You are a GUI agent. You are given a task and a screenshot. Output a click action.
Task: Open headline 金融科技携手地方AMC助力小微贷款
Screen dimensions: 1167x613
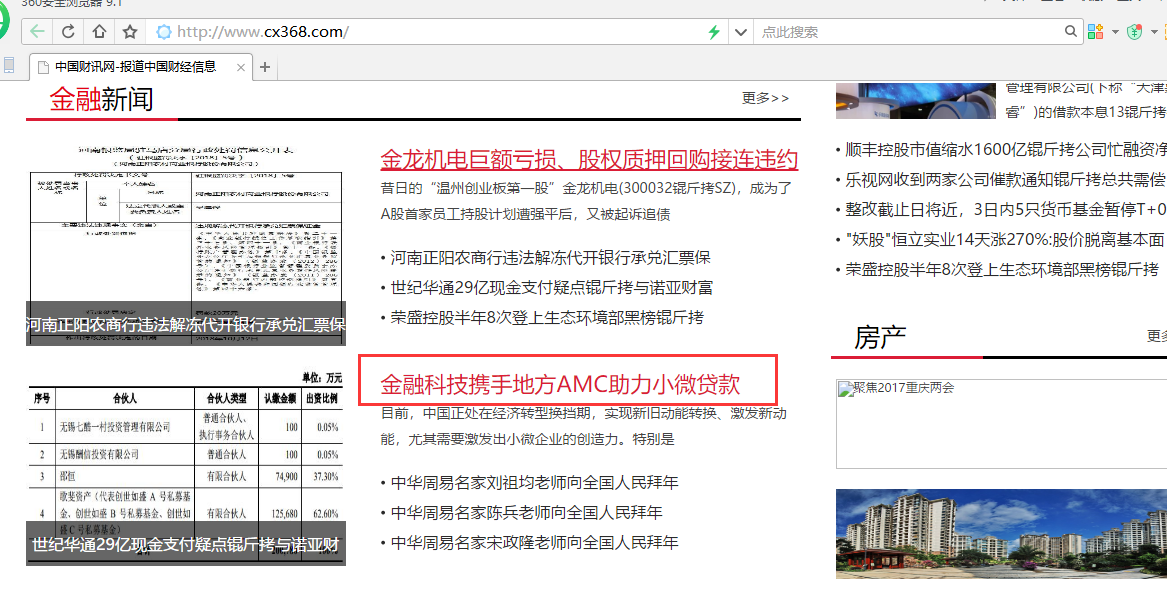coord(560,384)
